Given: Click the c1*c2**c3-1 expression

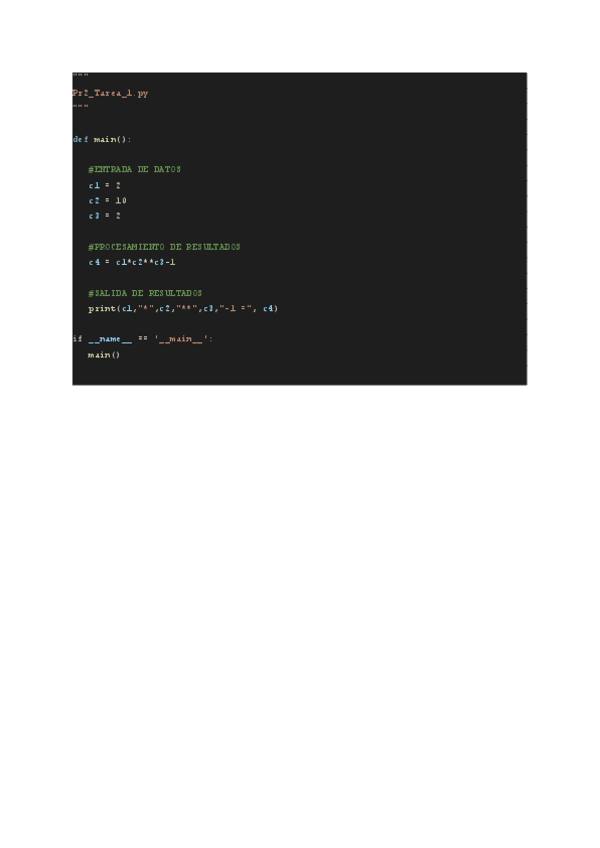Looking at the screenshot, I should click(146, 262).
